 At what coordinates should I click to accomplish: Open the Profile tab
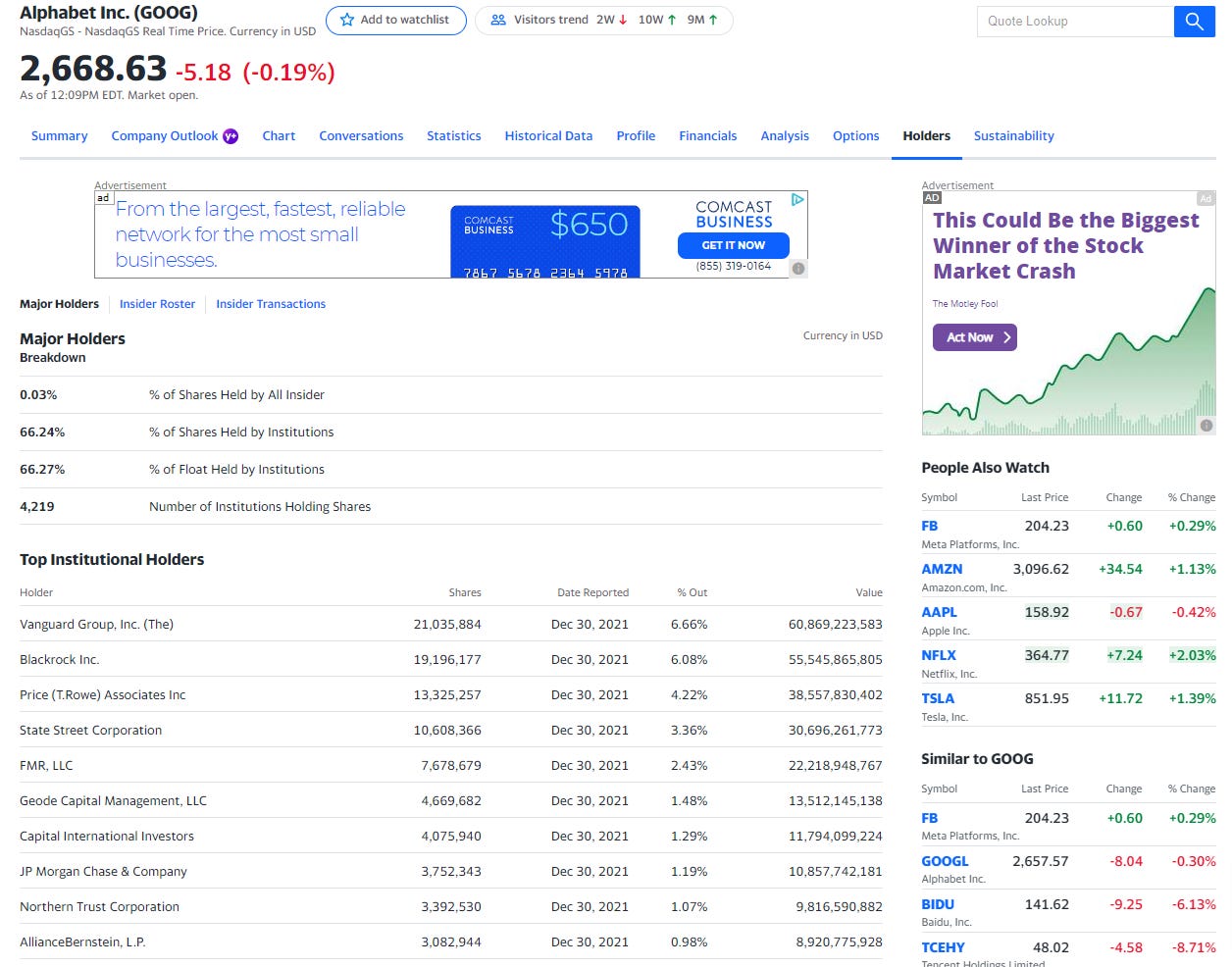tap(636, 136)
